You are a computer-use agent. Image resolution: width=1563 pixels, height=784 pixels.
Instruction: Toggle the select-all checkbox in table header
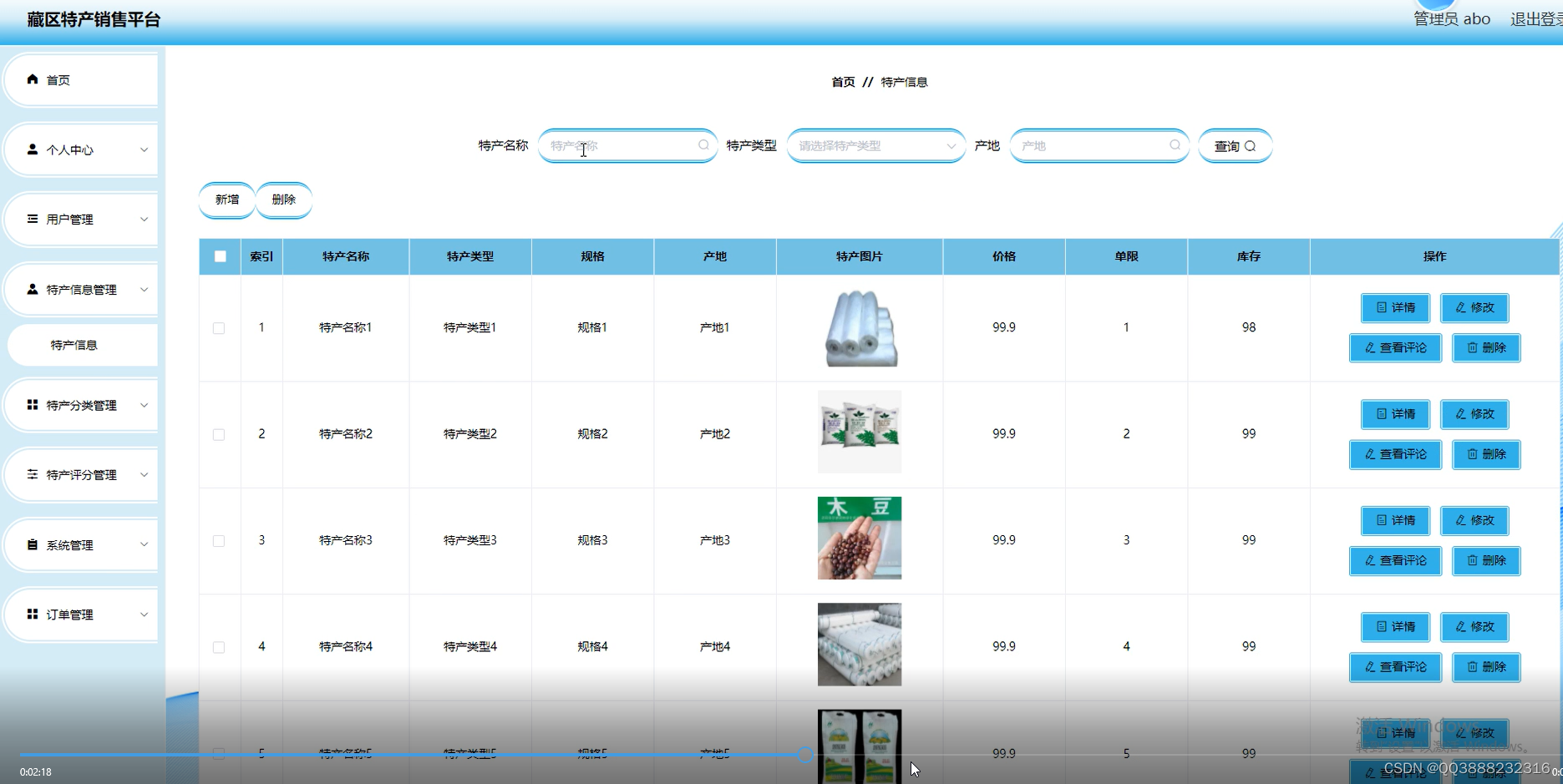click(x=221, y=256)
